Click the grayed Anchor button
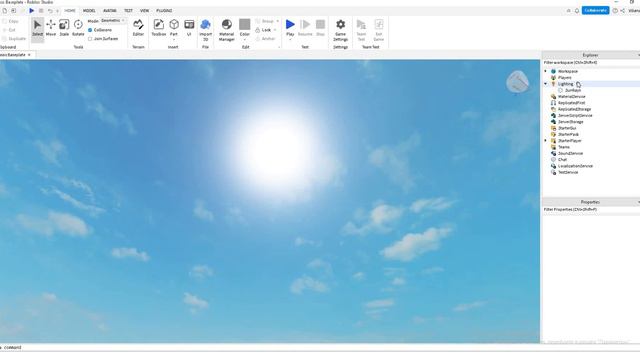This screenshot has width=640, height=360. tap(265, 39)
